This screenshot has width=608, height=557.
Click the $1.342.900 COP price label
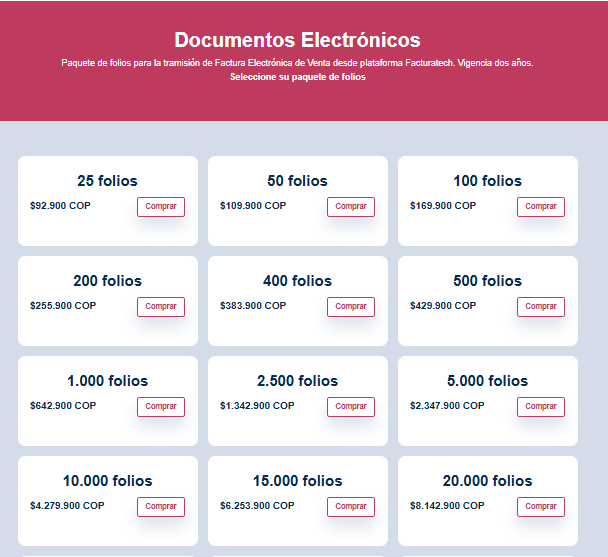pyautogui.click(x=257, y=406)
